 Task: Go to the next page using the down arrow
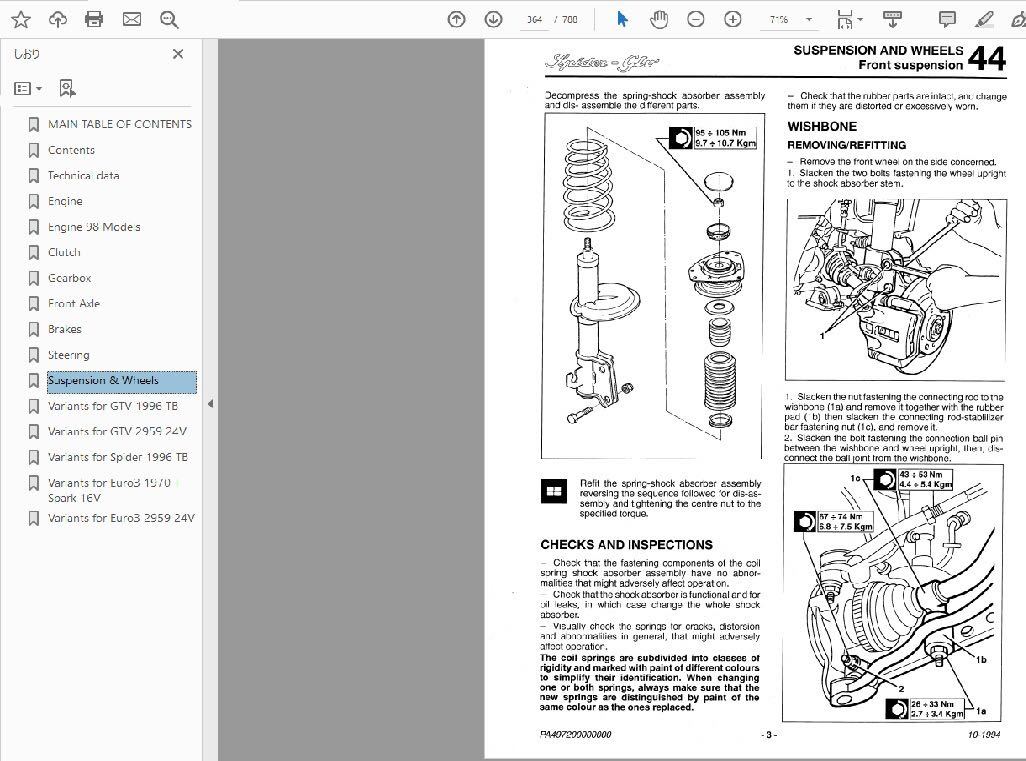[493, 20]
